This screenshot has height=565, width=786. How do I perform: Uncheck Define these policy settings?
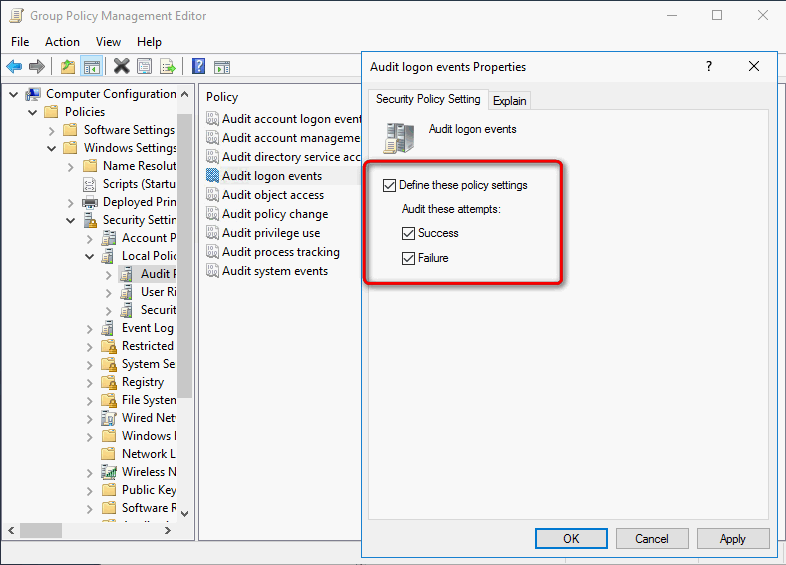click(390, 185)
